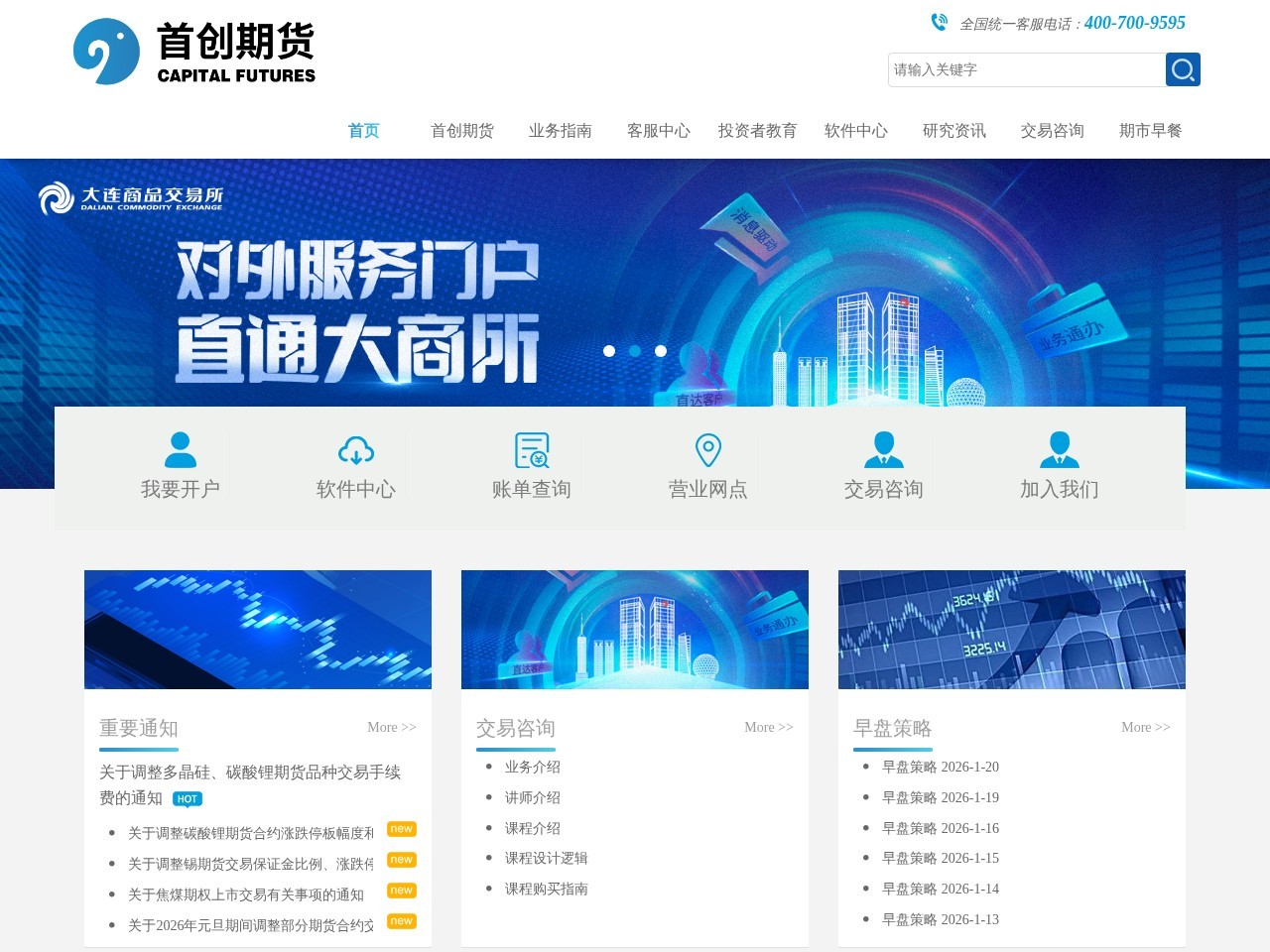The height and width of the screenshot is (952, 1270).
Task: Click the Capital Futures logo
Action: [194, 52]
